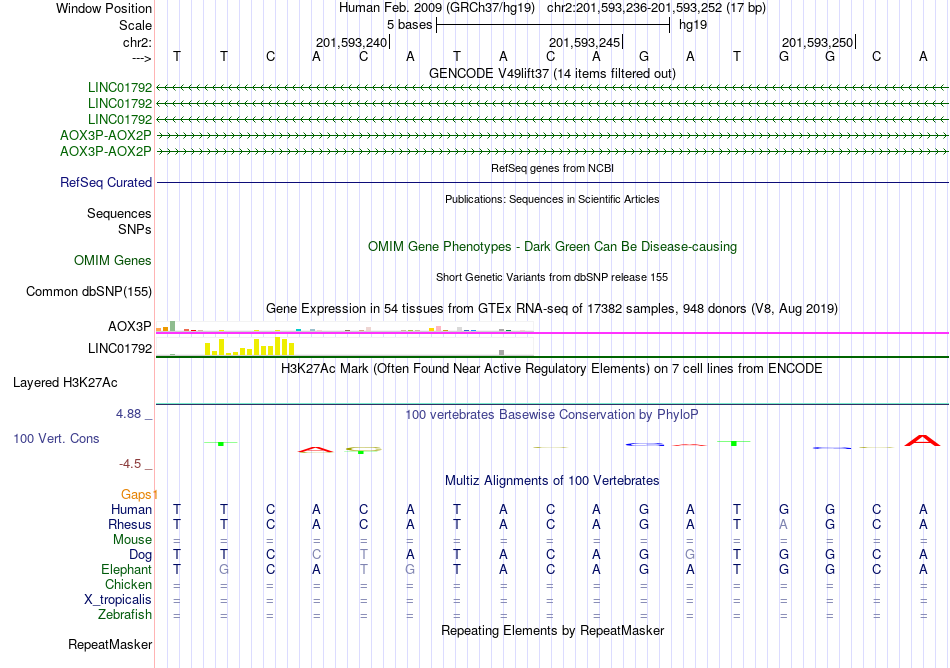This screenshot has width=950, height=668.
Task: Click the 5 bases scale bar text
Action: point(410,25)
